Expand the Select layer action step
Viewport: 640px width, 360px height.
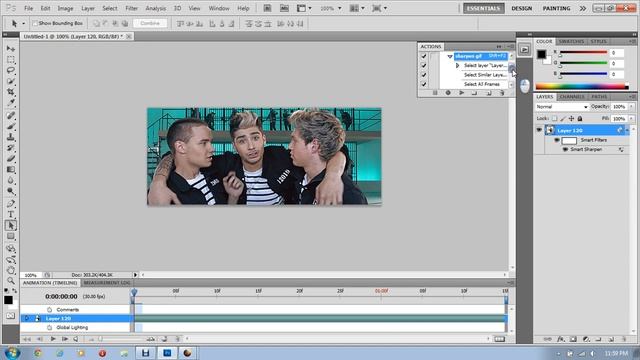click(457, 65)
